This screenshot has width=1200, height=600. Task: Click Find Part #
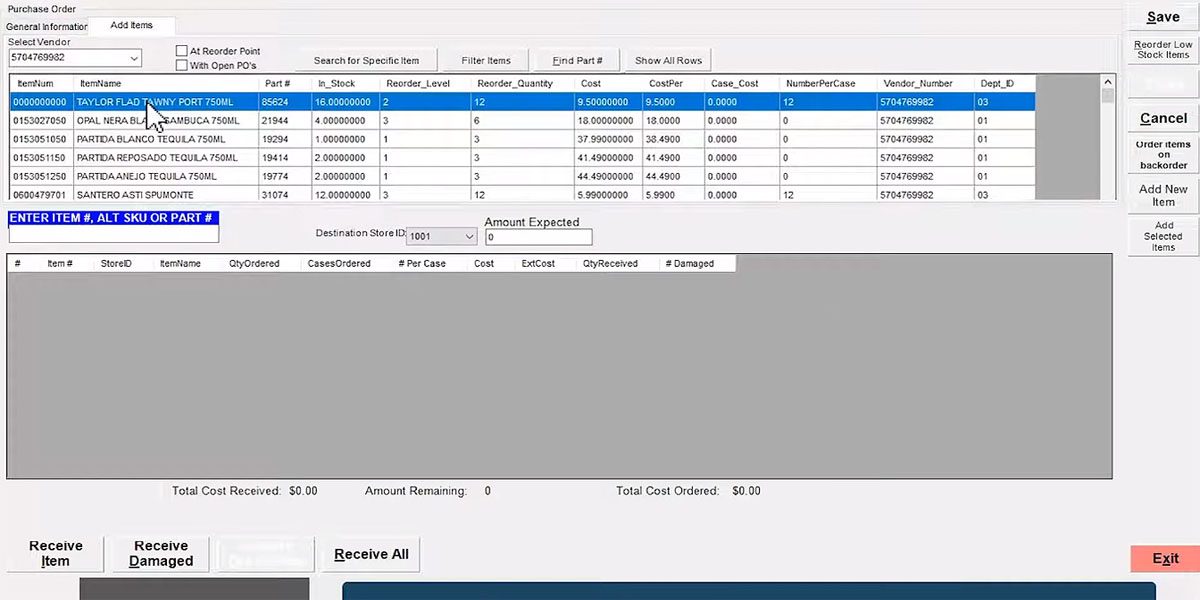576,60
